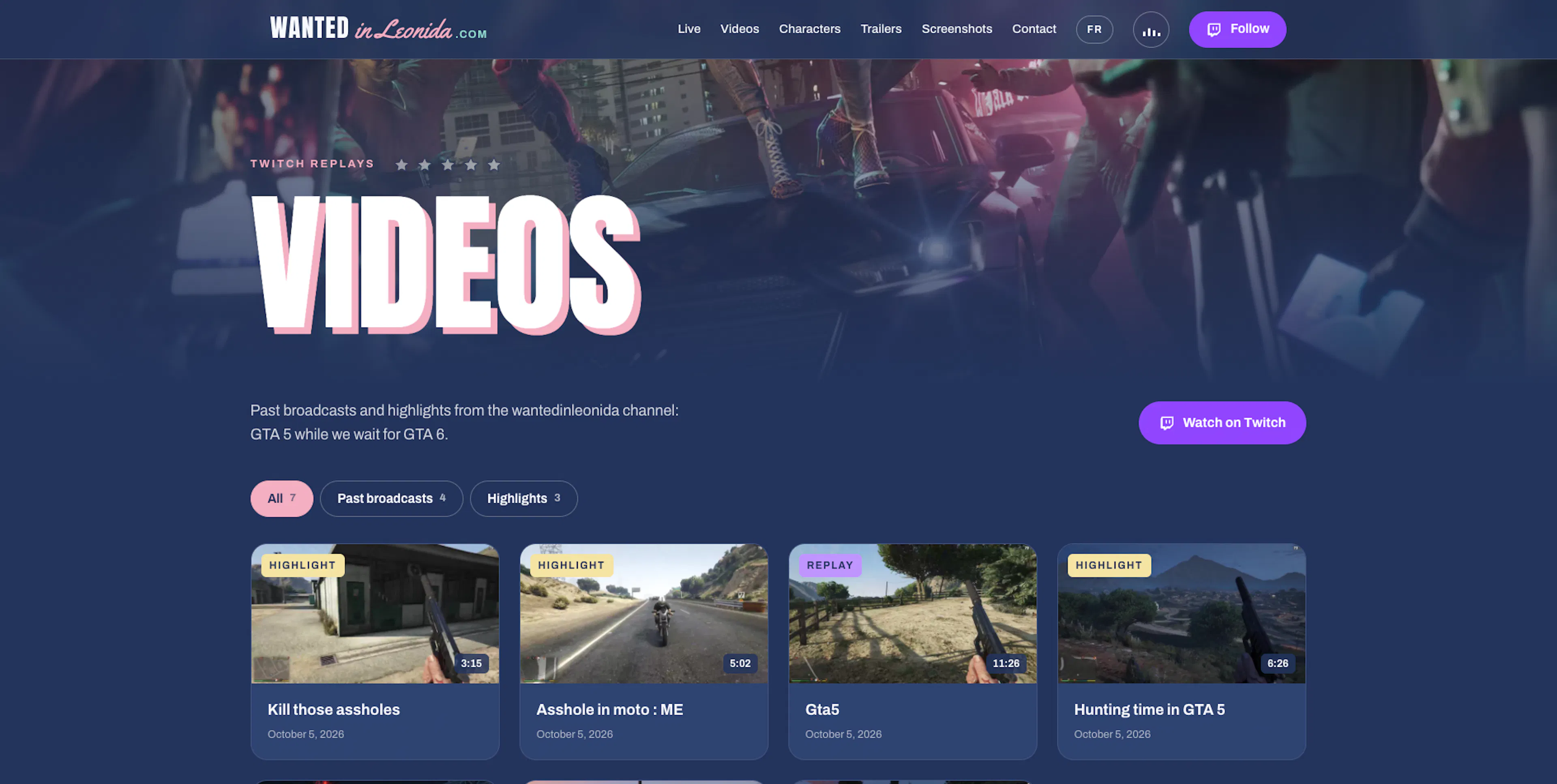Play the Gta5 replay thumbnail
This screenshot has width=1557, height=784.
913,614
